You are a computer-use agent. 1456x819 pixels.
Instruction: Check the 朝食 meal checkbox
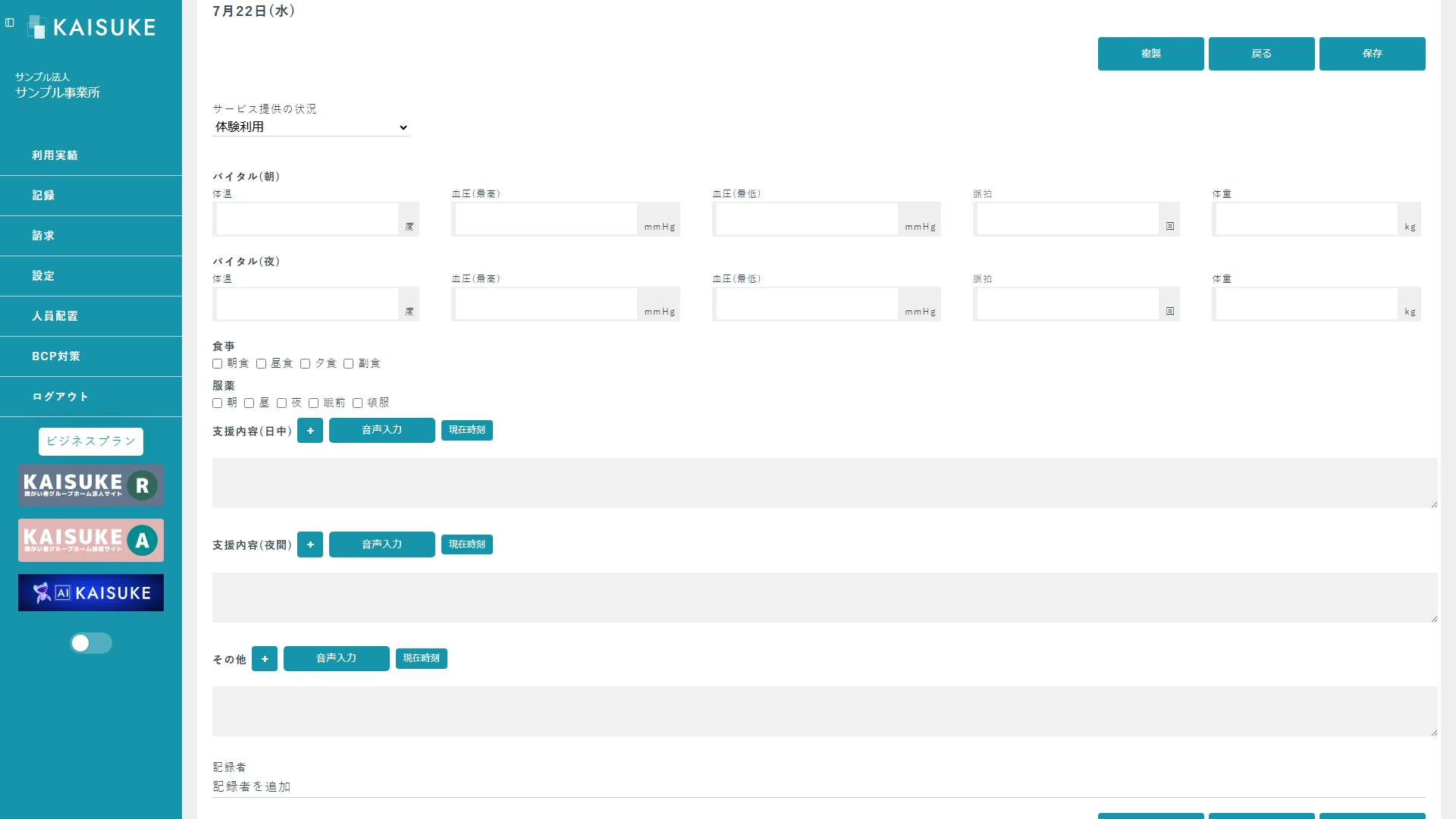218,364
